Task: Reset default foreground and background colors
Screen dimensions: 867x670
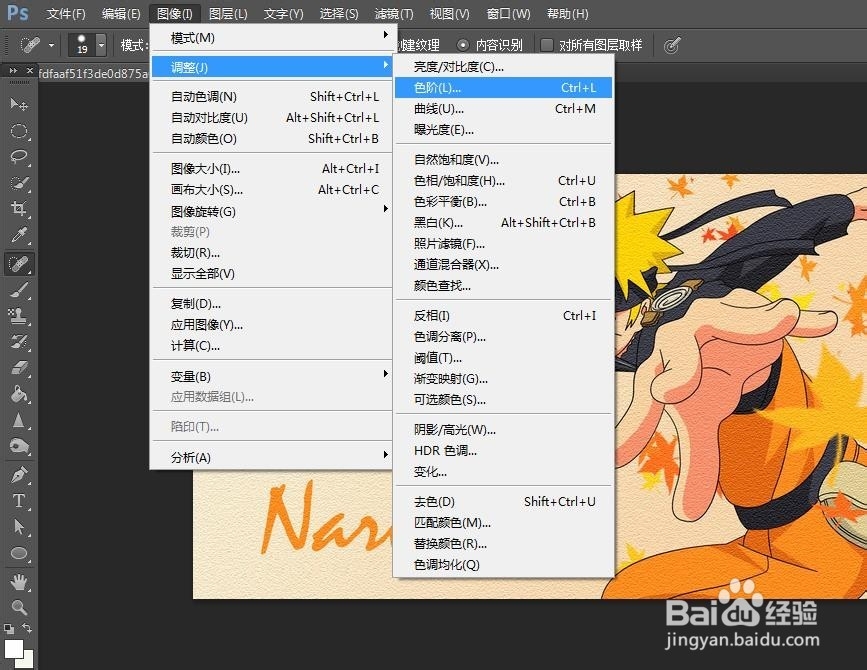Action: [x=9, y=629]
